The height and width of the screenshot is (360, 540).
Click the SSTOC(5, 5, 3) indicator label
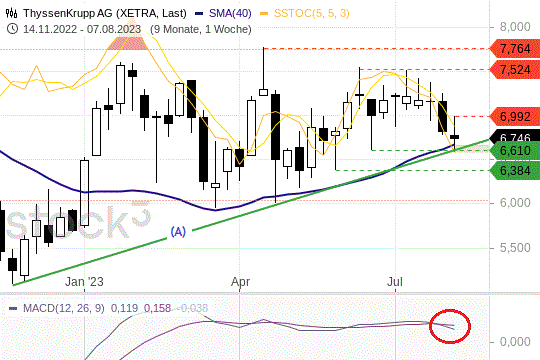coord(312,13)
